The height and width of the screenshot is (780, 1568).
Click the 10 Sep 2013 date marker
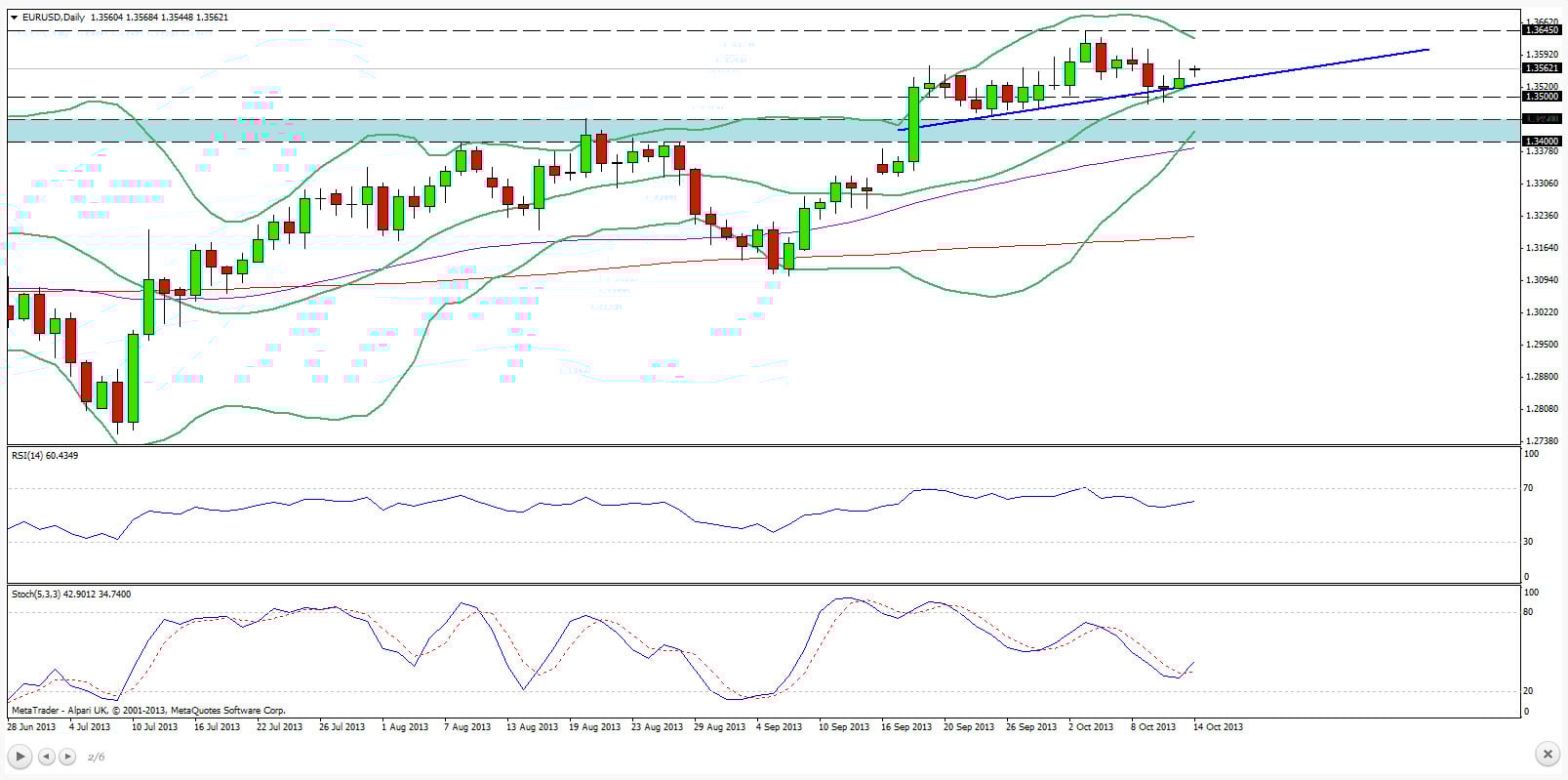coord(843,726)
